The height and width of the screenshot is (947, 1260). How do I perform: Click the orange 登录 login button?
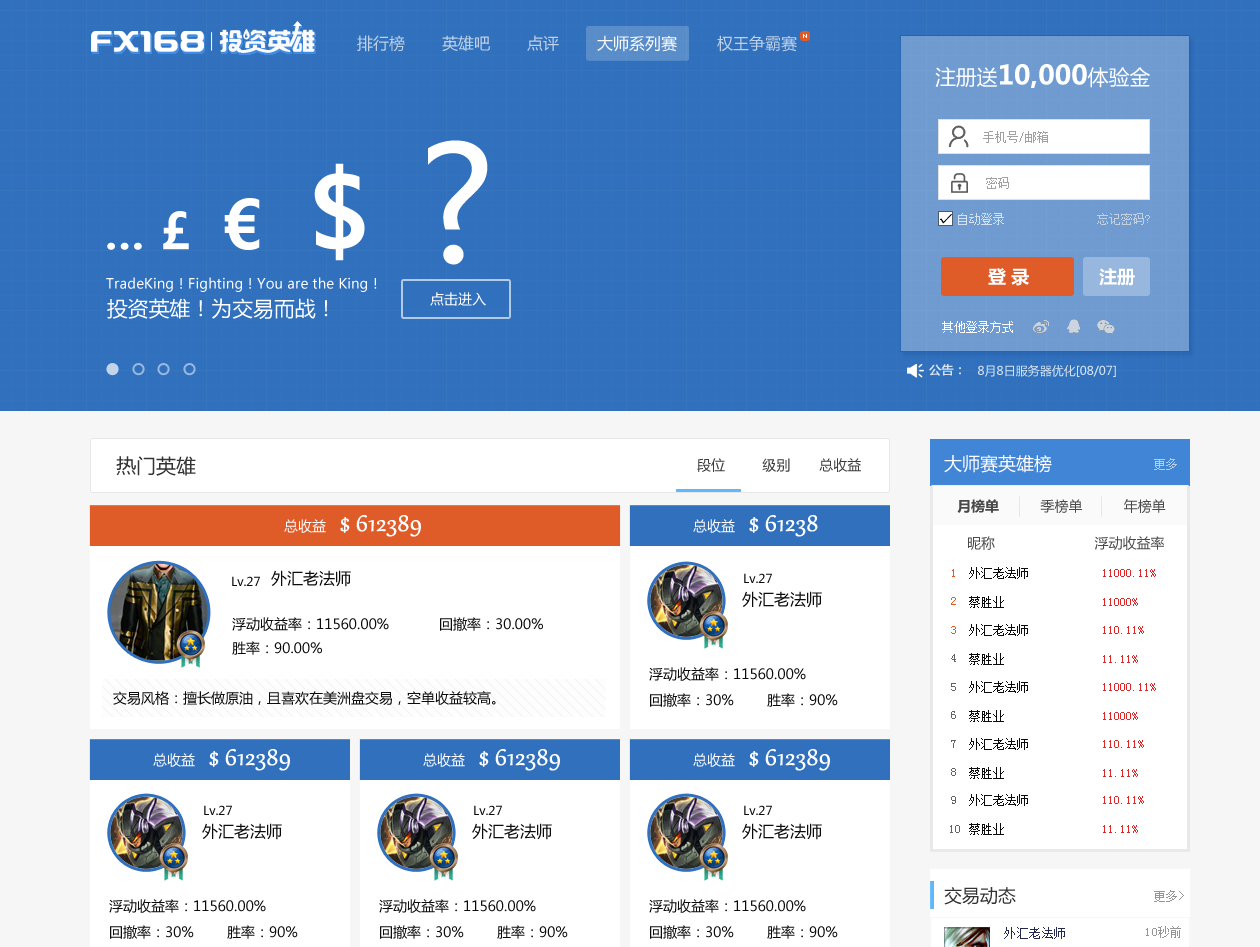1007,276
